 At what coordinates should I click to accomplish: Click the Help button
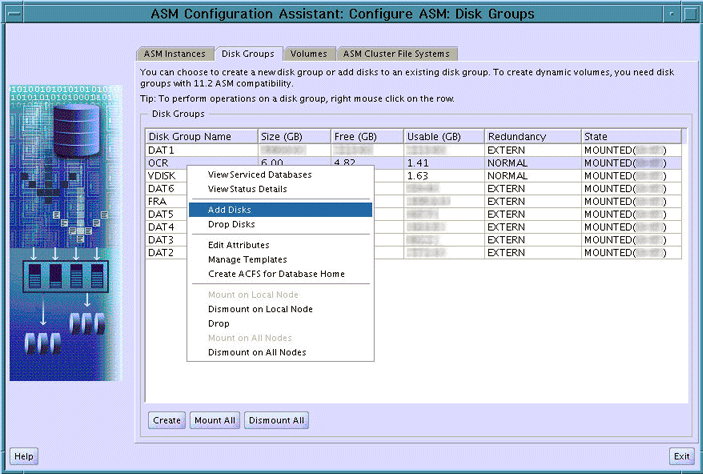24,456
